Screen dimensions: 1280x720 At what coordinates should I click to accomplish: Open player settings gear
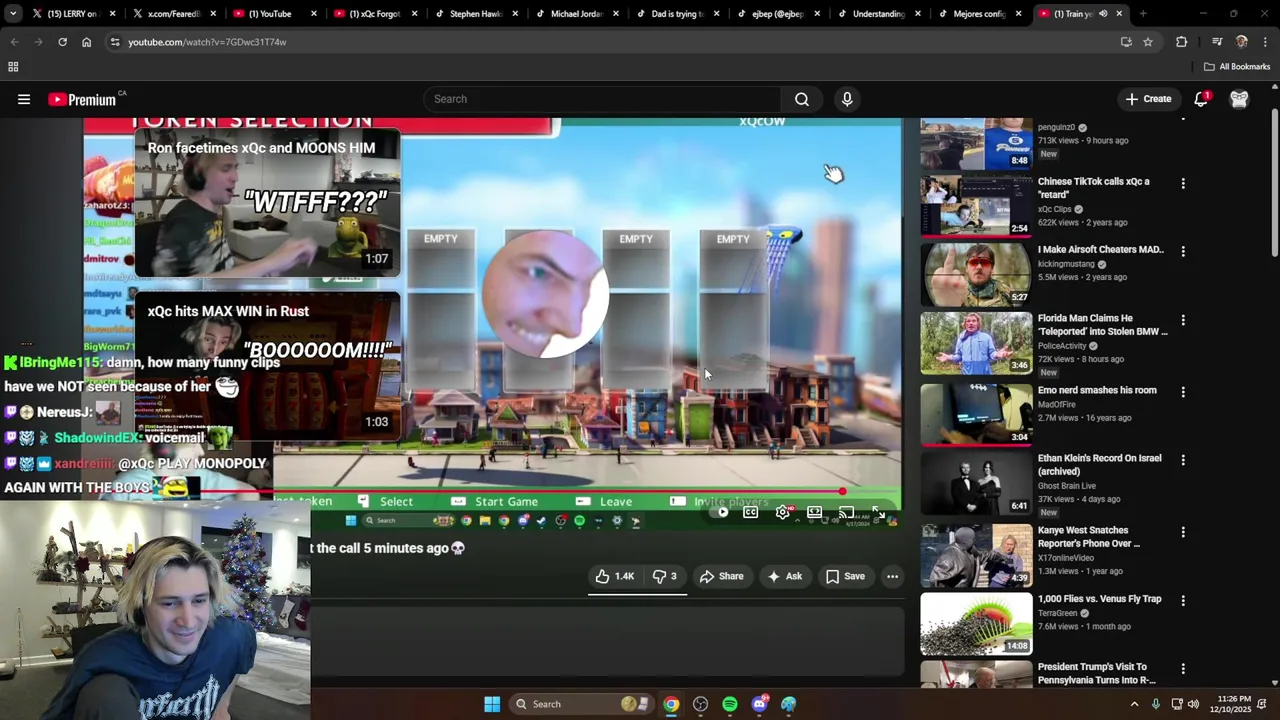tap(782, 512)
